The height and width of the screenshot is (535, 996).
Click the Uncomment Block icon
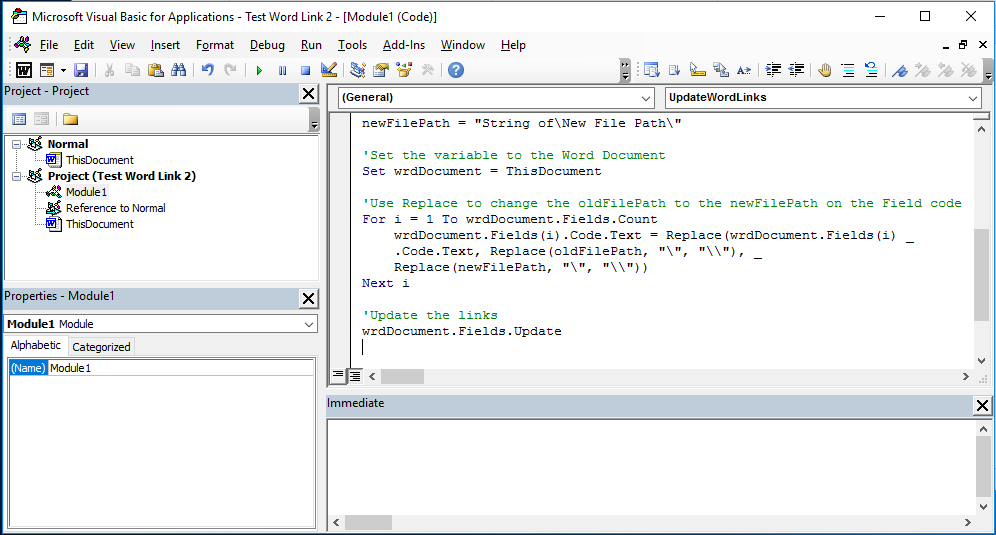pos(871,70)
